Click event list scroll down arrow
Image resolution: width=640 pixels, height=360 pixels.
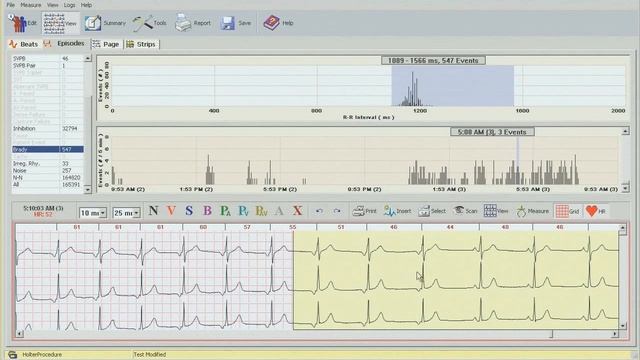click(x=88, y=189)
